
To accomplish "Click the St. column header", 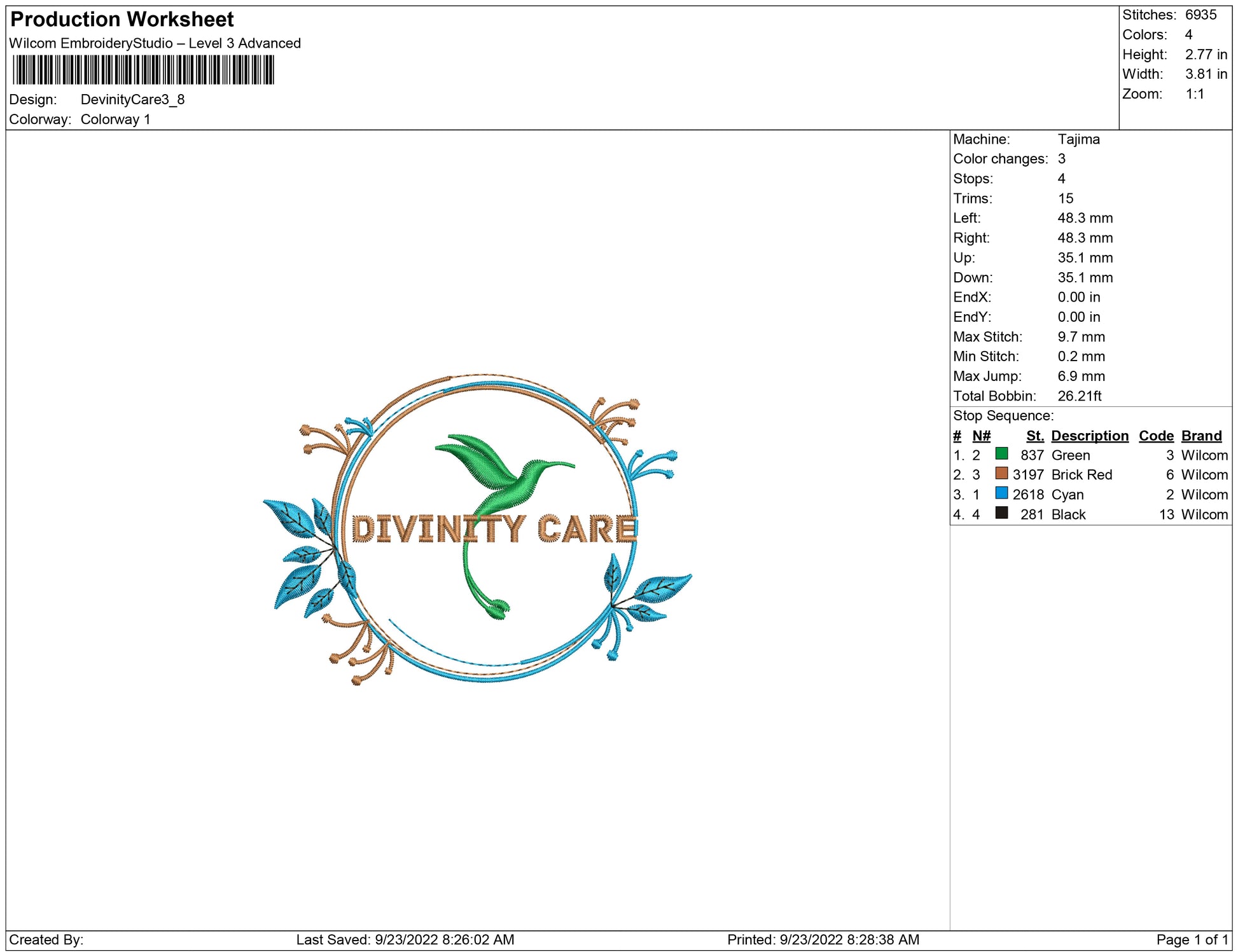I will point(1034,436).
